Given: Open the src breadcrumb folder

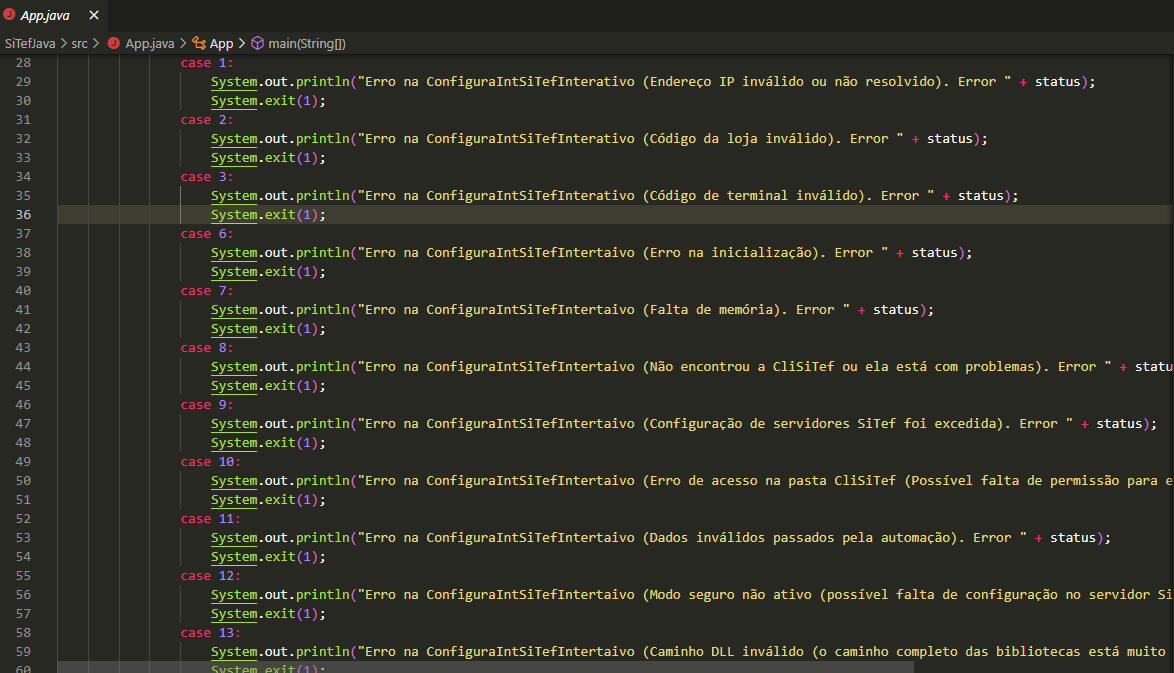Looking at the screenshot, I should click(79, 43).
